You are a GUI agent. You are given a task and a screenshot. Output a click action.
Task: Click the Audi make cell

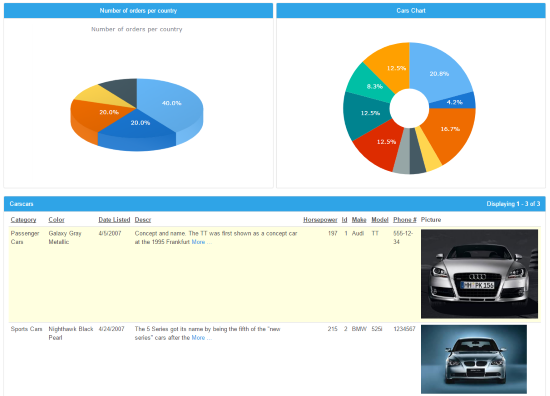358,233
